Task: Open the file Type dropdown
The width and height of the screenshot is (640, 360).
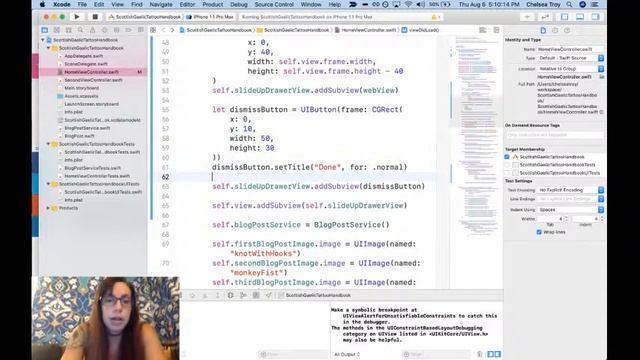Action: [x=571, y=58]
